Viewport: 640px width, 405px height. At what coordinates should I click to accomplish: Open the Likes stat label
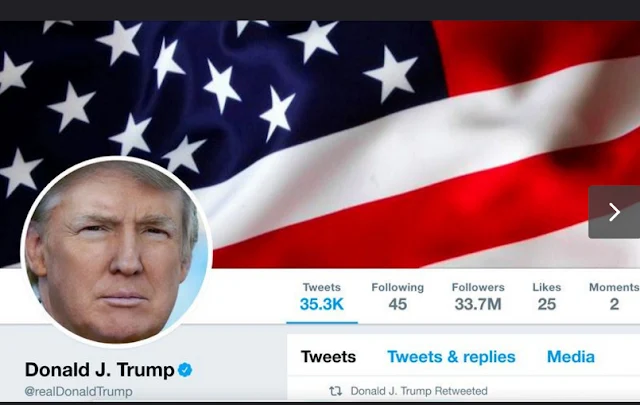(547, 287)
